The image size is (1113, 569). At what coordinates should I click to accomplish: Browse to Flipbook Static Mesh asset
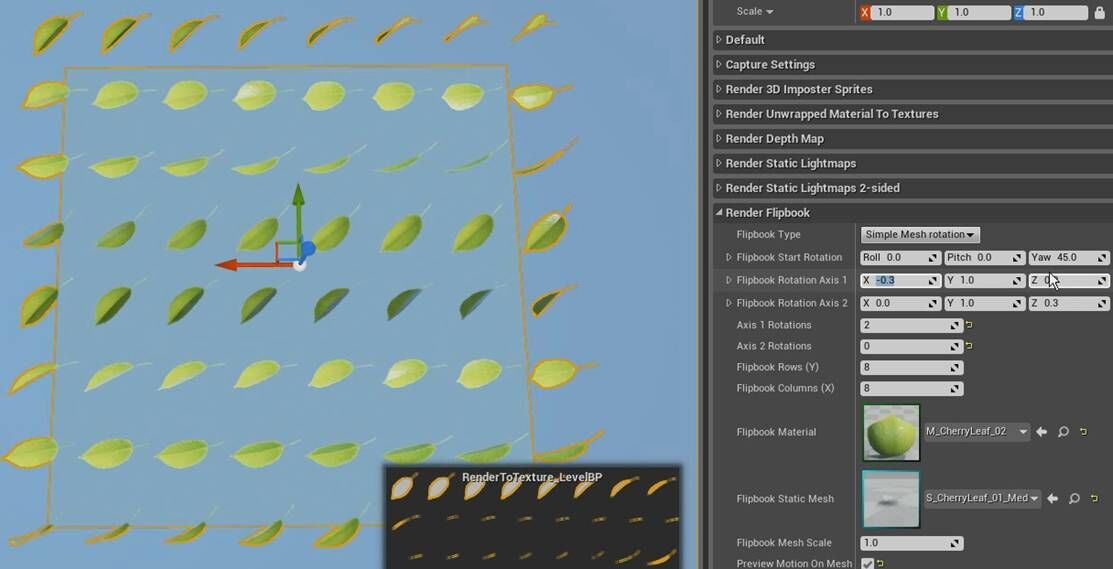(1075, 499)
